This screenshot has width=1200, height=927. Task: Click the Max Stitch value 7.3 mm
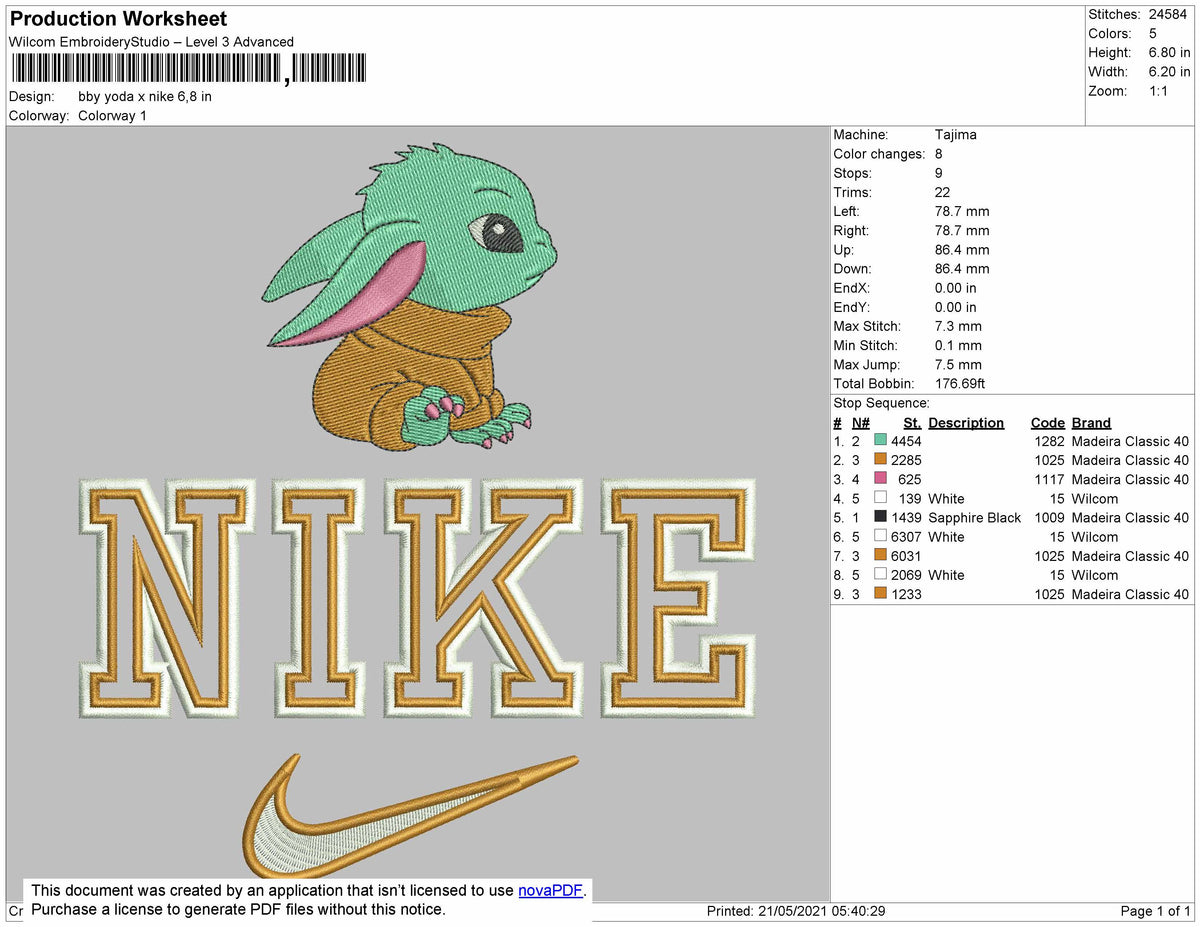tap(958, 326)
